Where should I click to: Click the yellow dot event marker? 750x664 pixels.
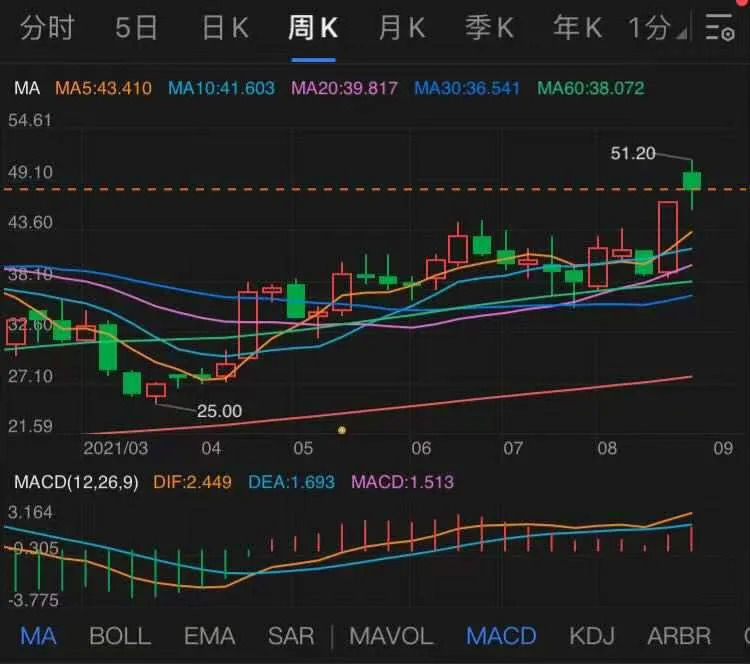(x=342, y=430)
